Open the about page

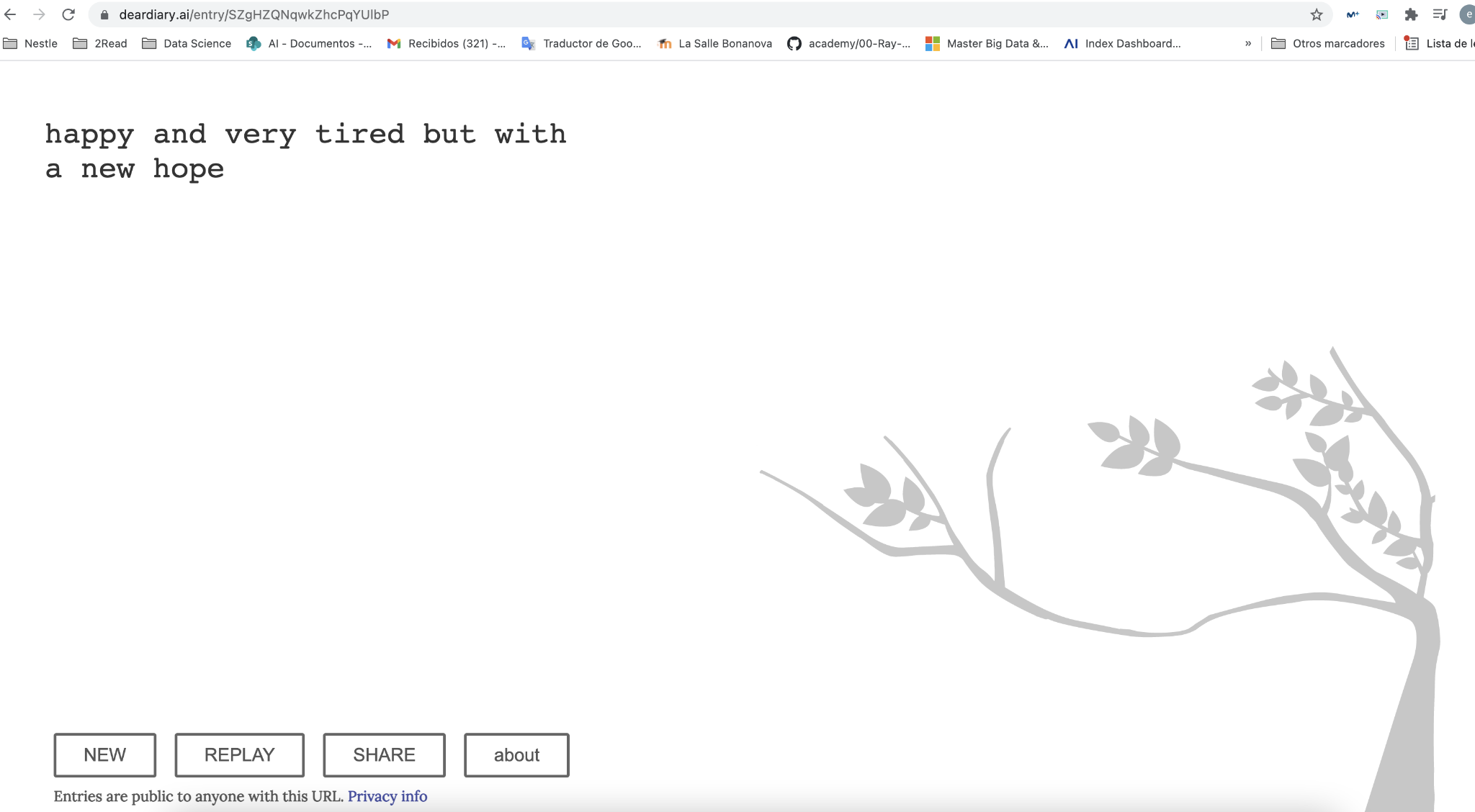tap(516, 755)
